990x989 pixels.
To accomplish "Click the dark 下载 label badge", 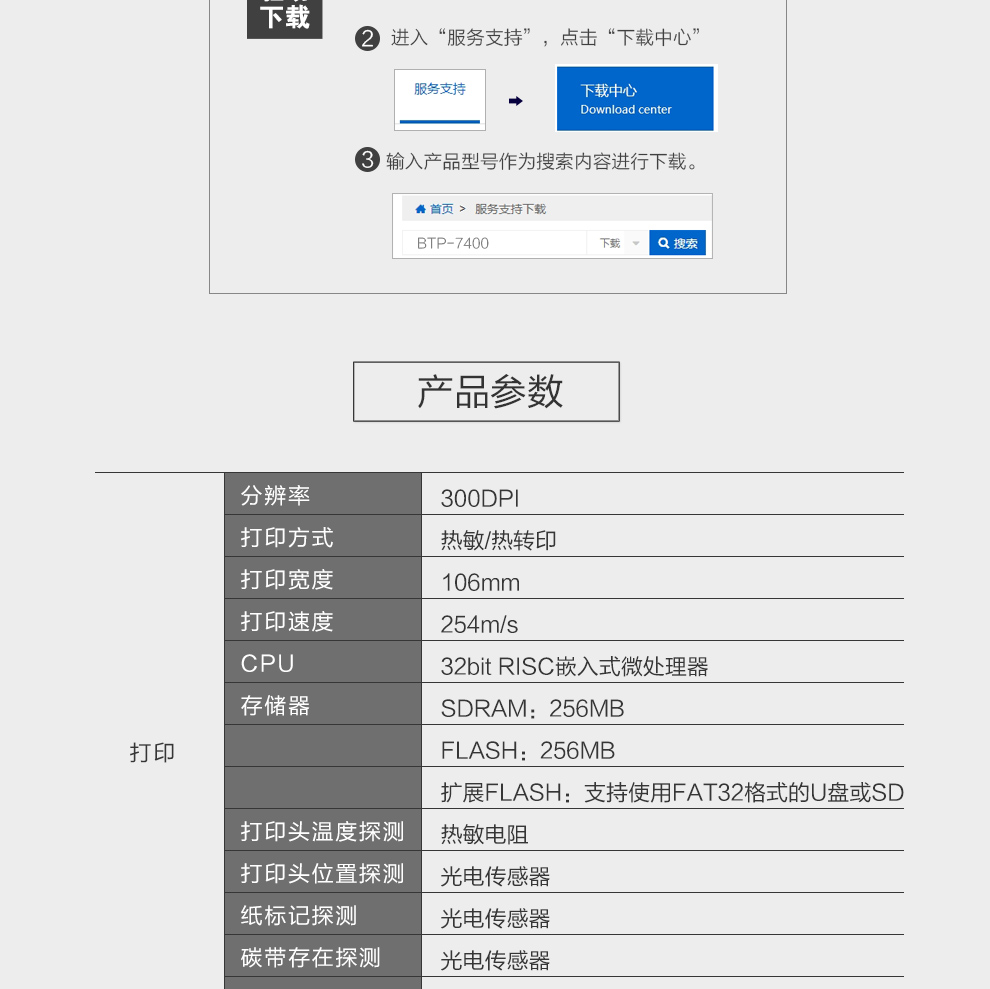I will [x=285, y=18].
